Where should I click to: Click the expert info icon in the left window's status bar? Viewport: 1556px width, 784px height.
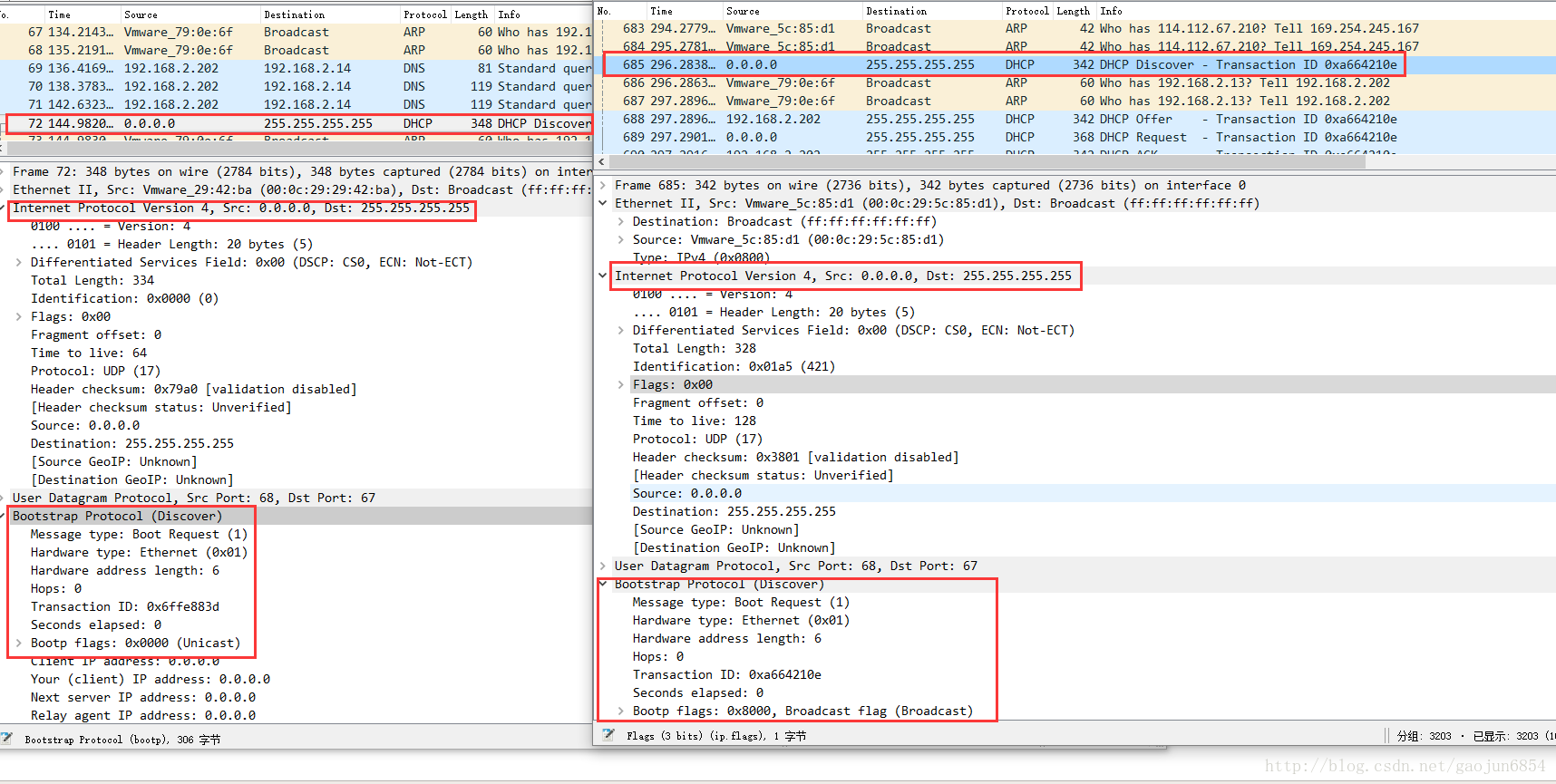point(6,739)
